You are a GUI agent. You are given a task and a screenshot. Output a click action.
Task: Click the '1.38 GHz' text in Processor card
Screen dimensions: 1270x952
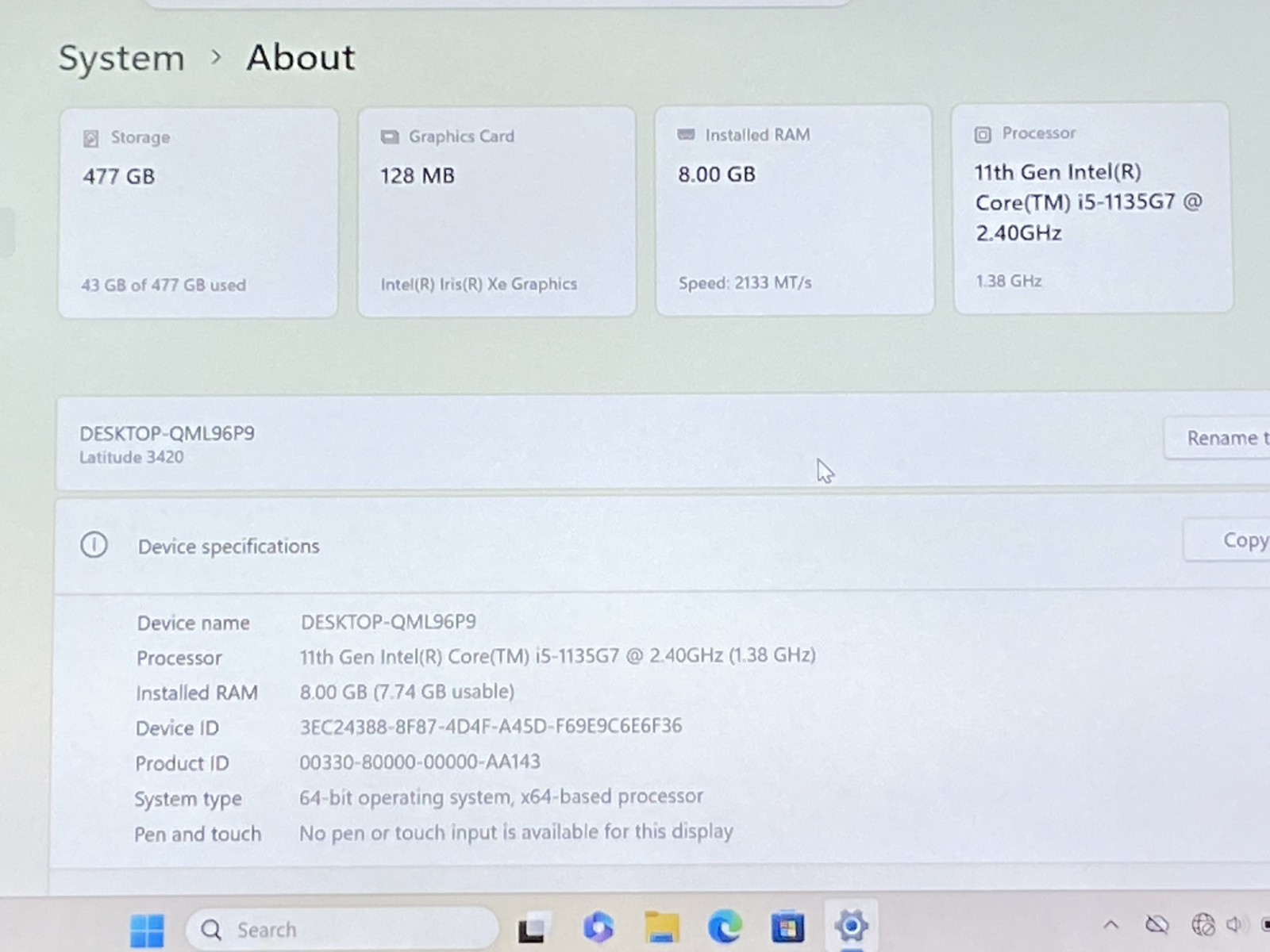(1009, 281)
